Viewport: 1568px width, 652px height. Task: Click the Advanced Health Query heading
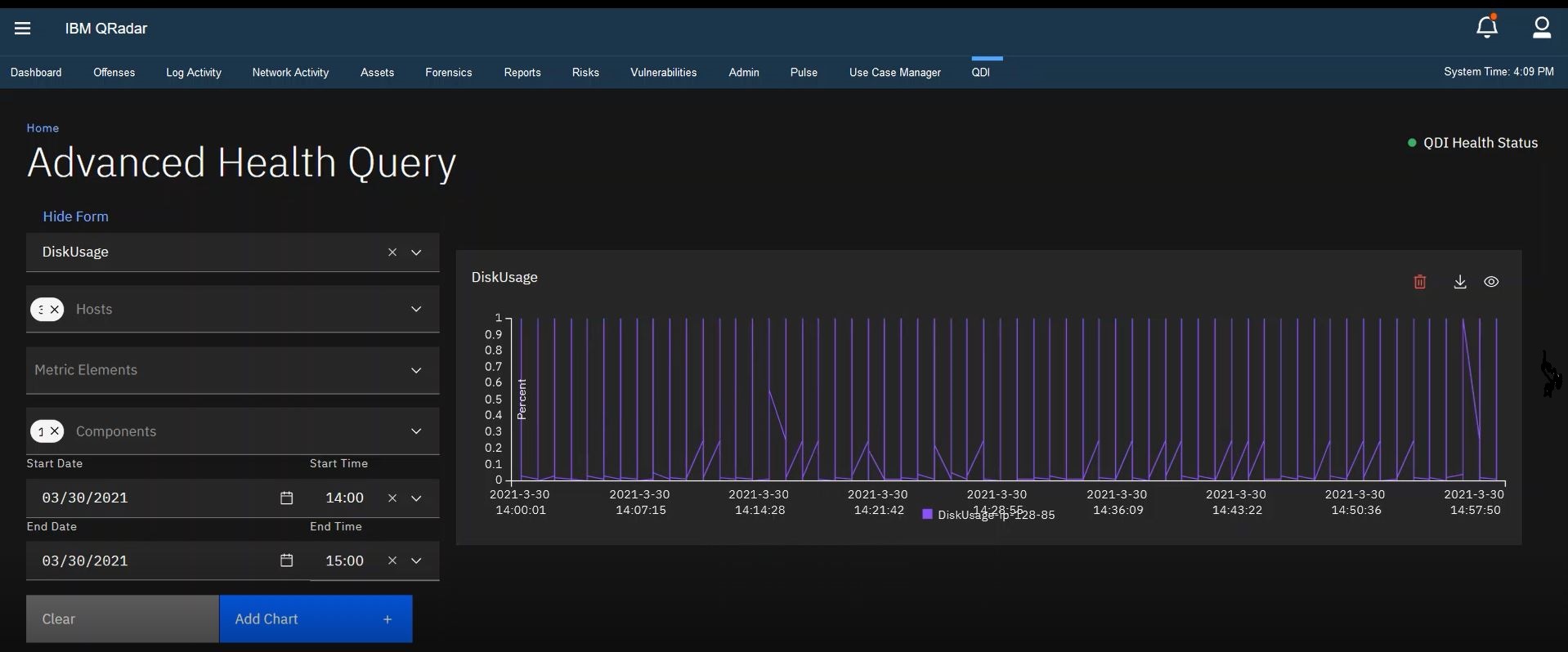click(x=242, y=164)
